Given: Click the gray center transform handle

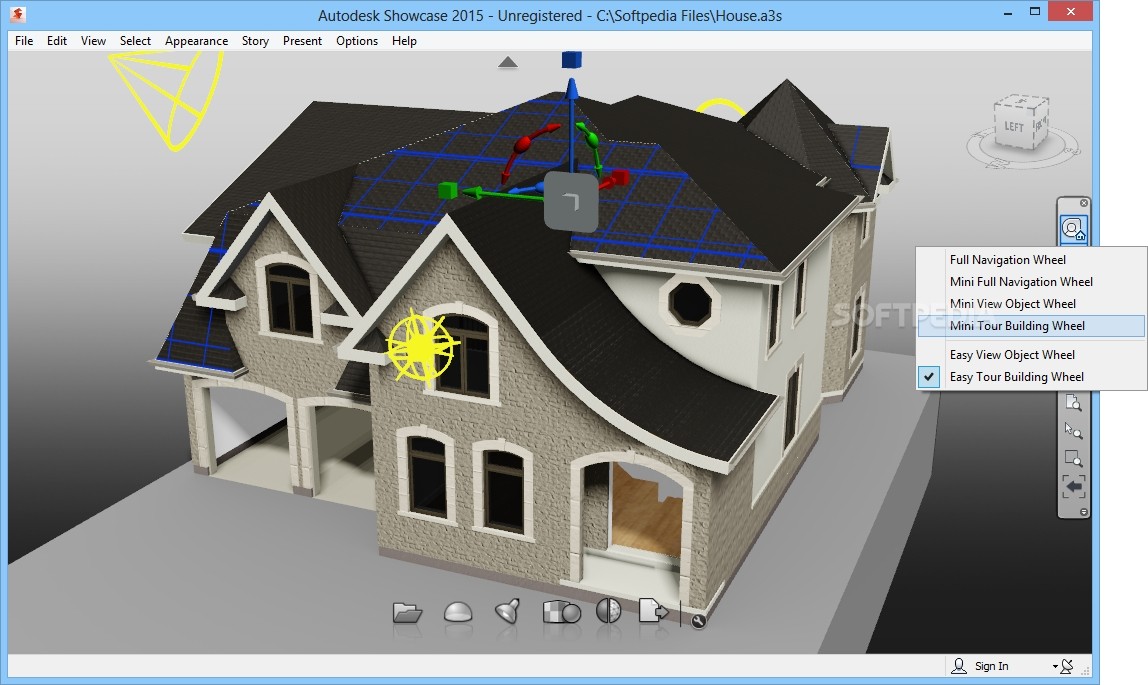Looking at the screenshot, I should click(571, 201).
